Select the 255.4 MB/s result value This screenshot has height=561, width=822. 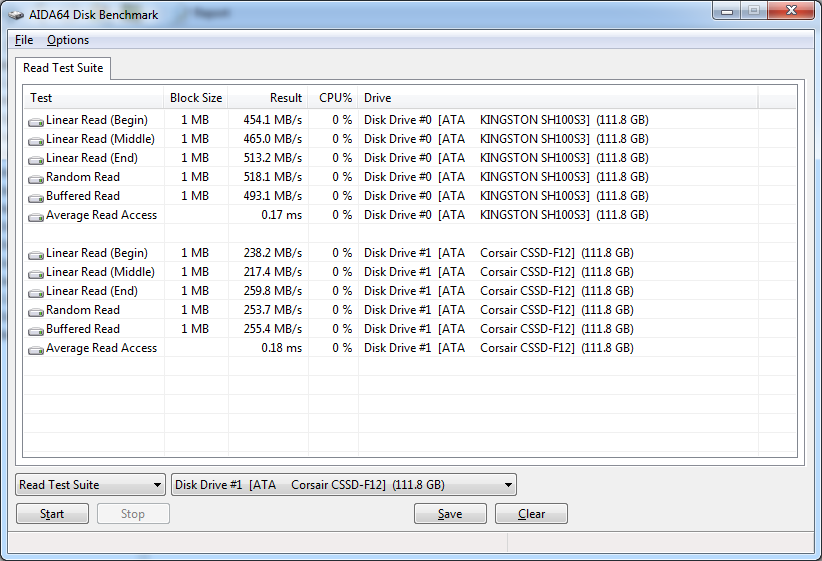point(273,329)
